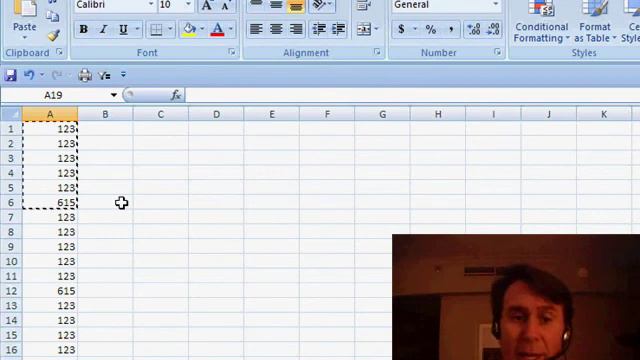This screenshot has height=360, width=640.
Task: Open the Number dialog launcher
Action: pyautogui.click(x=498, y=52)
